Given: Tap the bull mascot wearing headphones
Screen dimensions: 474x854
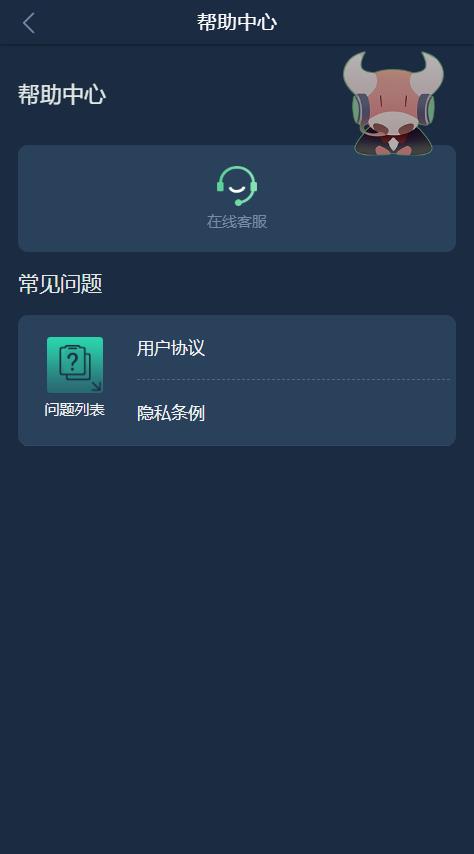Looking at the screenshot, I should click(x=393, y=103).
